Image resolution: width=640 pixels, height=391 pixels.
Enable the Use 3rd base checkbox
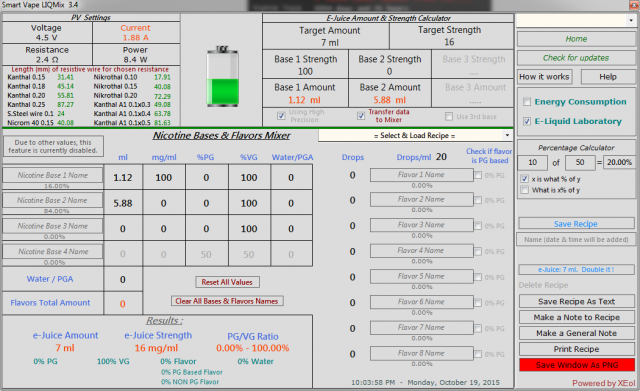[449, 117]
